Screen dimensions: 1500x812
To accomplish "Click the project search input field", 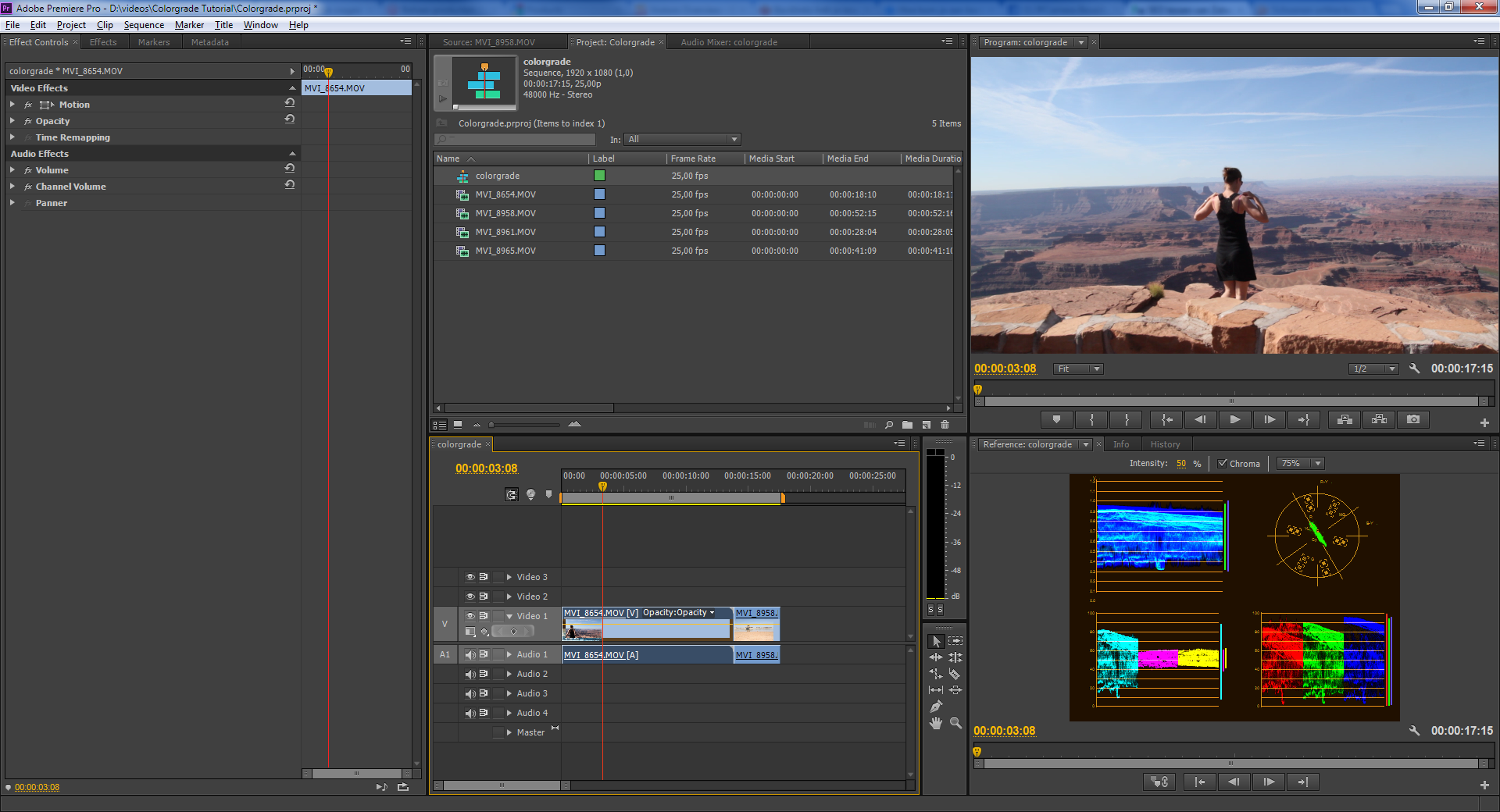I will click(516, 139).
